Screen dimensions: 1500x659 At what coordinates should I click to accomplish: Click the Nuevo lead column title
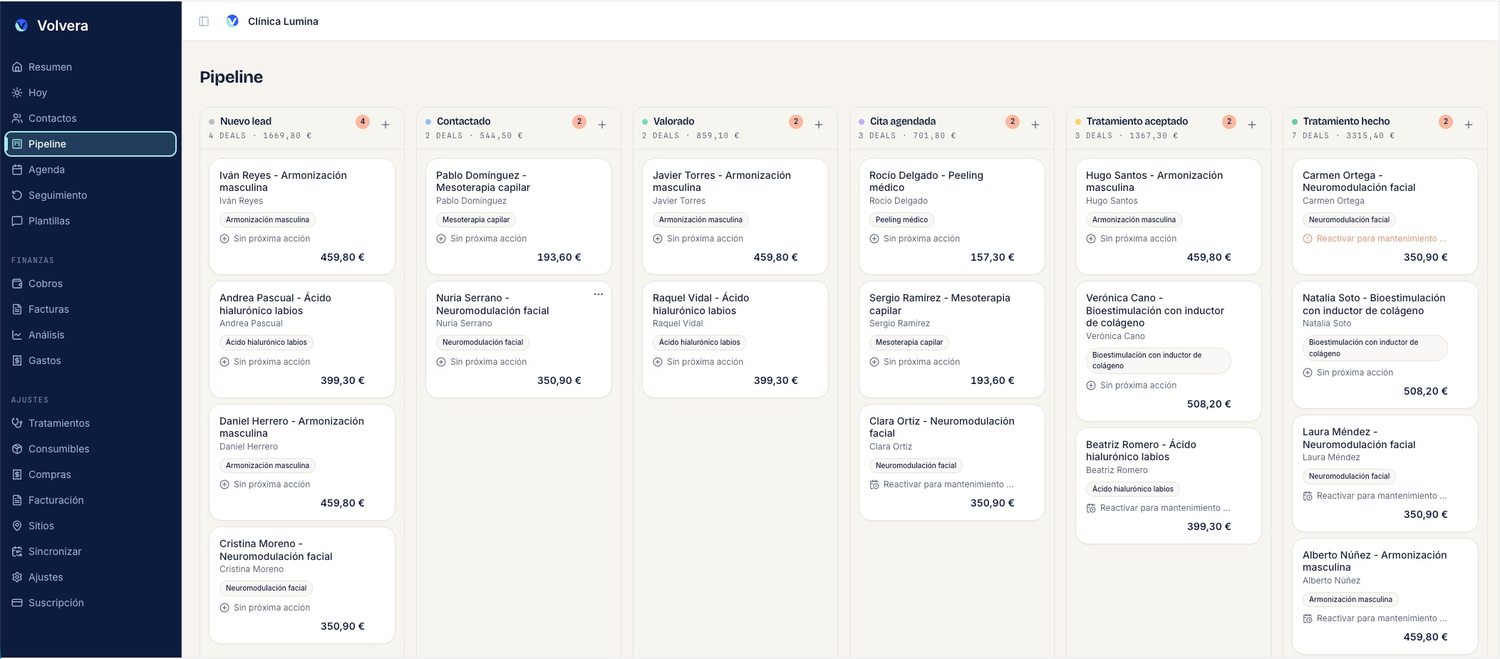[x=246, y=121]
